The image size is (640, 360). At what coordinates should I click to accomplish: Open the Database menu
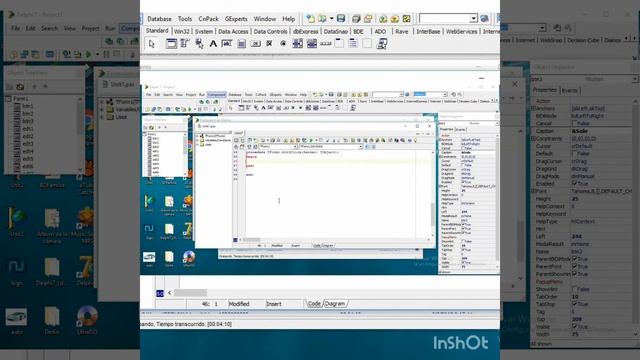159,19
